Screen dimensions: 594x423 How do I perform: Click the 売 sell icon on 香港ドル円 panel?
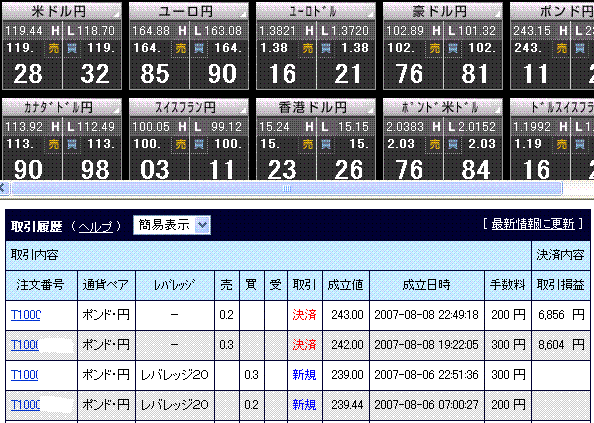[308, 144]
